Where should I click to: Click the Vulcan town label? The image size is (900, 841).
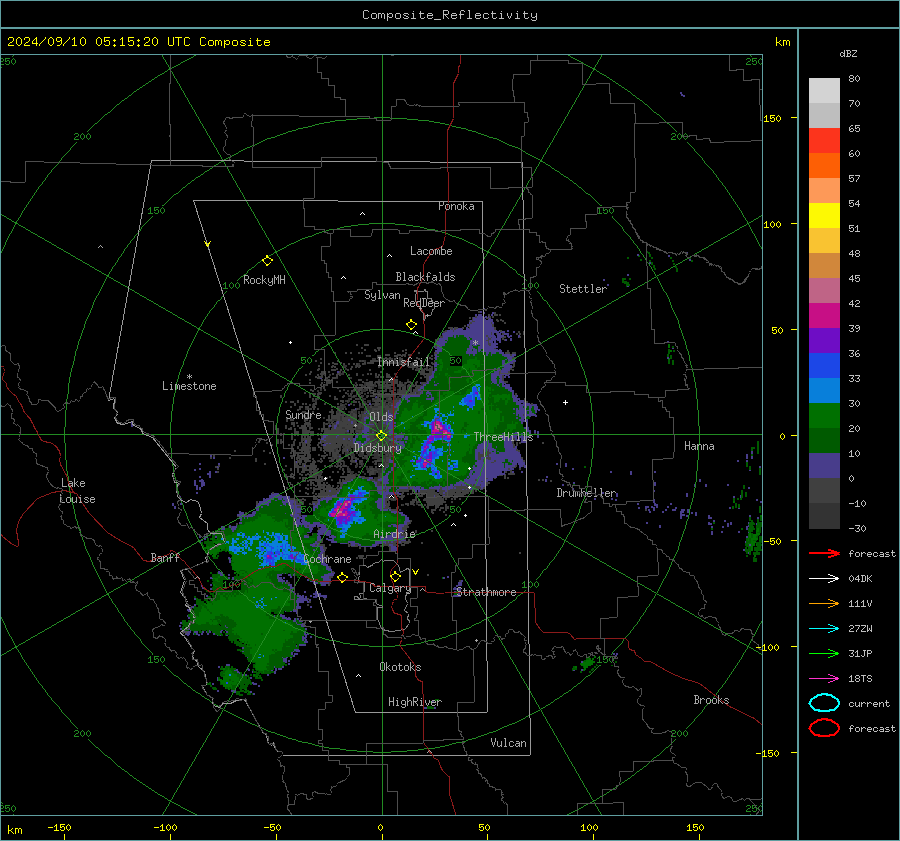pyautogui.click(x=509, y=743)
